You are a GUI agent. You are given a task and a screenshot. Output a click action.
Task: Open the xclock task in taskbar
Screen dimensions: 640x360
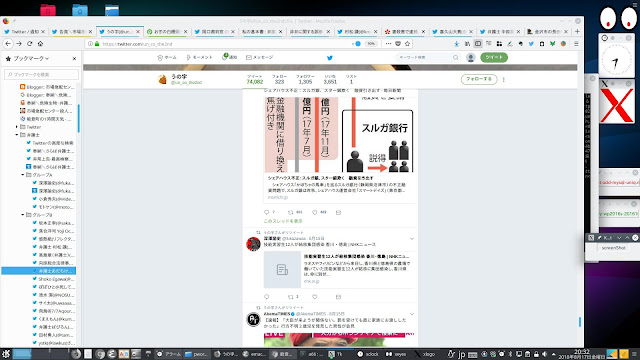[x=368, y=354]
